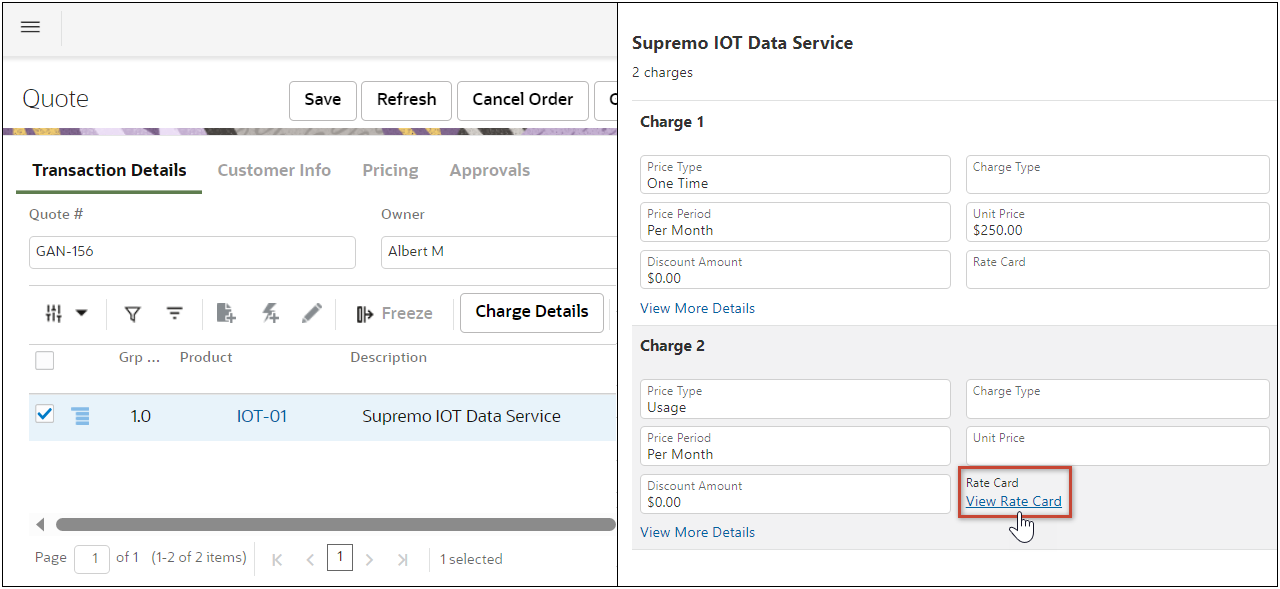Open the hamburger navigation menu
The height and width of the screenshot is (589, 1280).
[30, 27]
